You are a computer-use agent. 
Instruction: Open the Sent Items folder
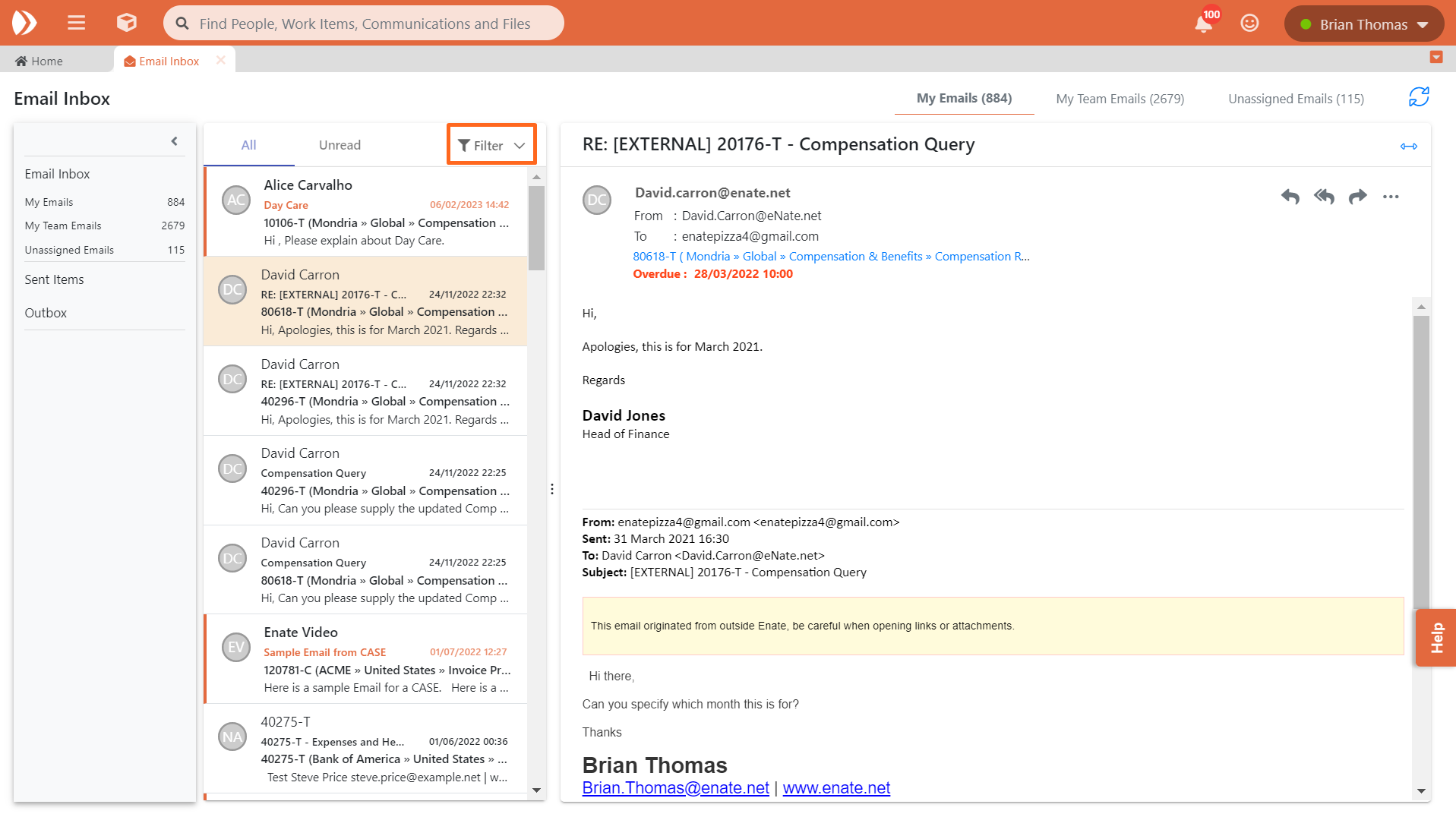click(x=54, y=279)
